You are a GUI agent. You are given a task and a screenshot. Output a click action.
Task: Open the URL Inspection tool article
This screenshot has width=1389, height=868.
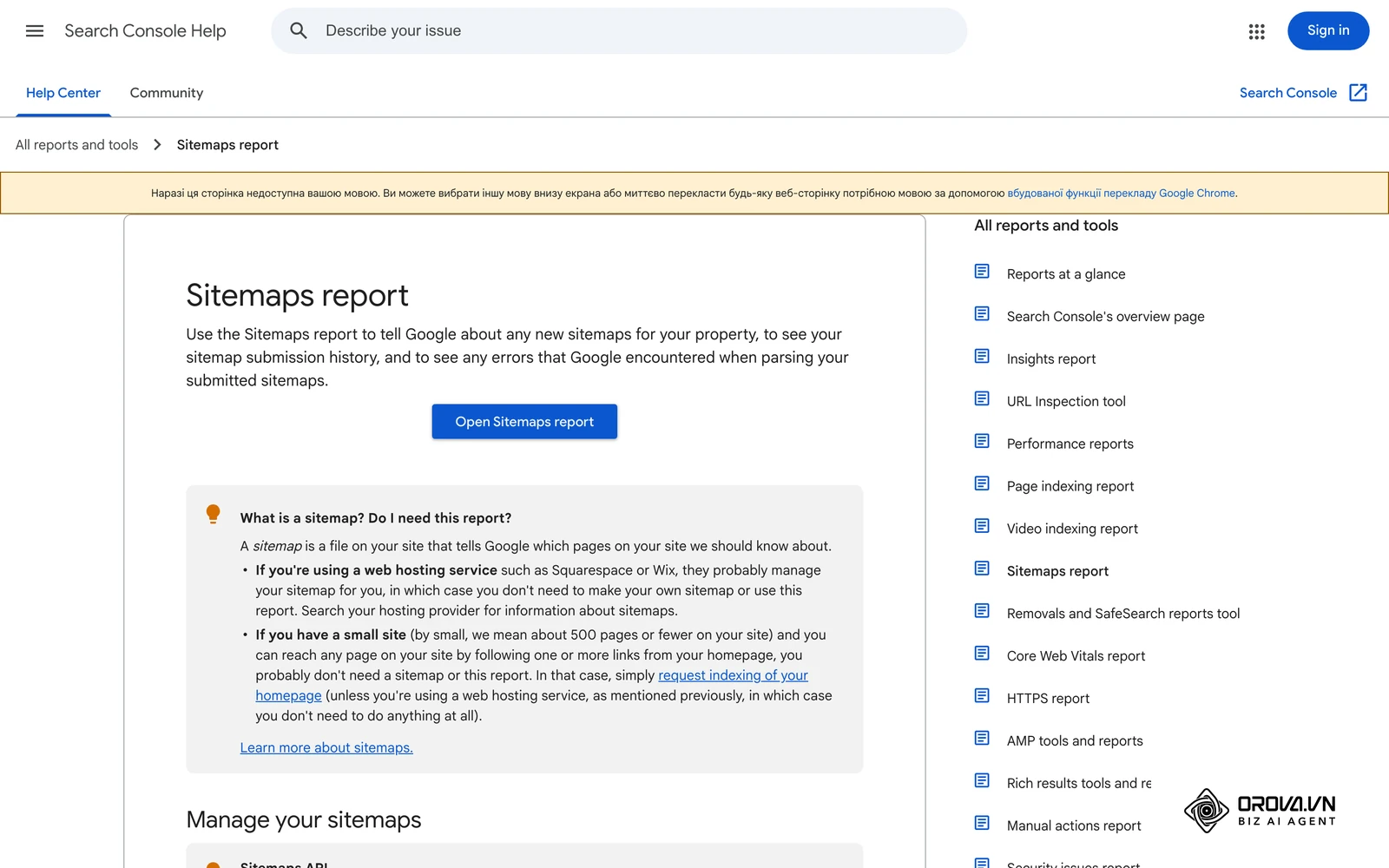click(1066, 402)
